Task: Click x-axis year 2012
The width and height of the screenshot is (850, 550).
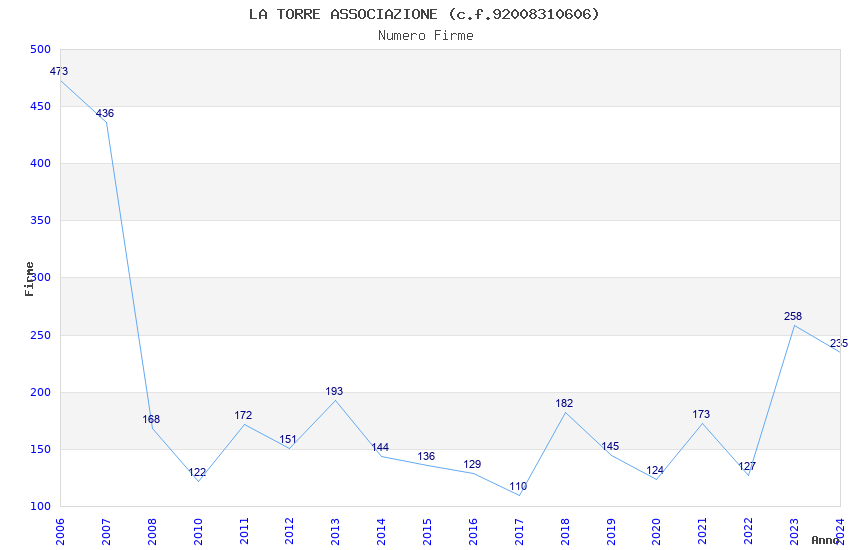Action: click(x=289, y=531)
